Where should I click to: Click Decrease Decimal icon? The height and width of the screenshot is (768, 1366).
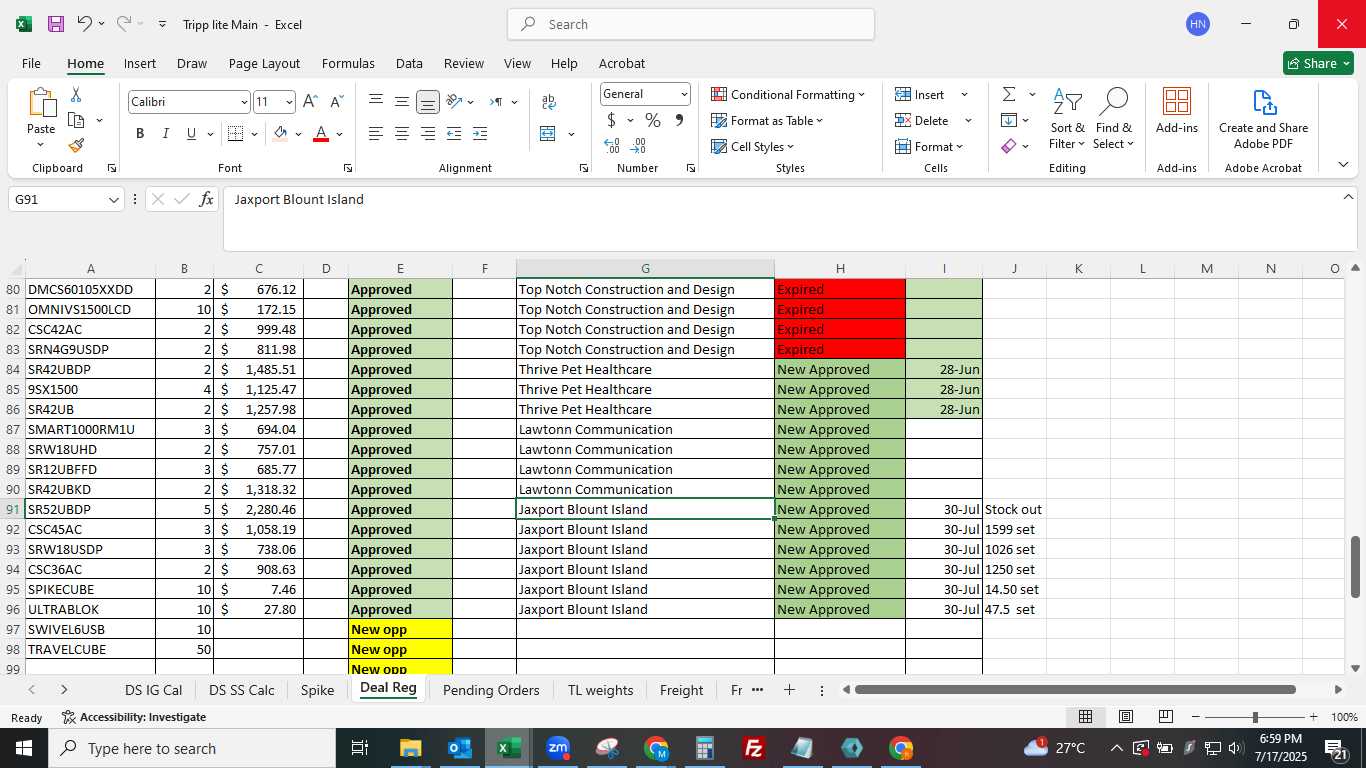point(639,146)
